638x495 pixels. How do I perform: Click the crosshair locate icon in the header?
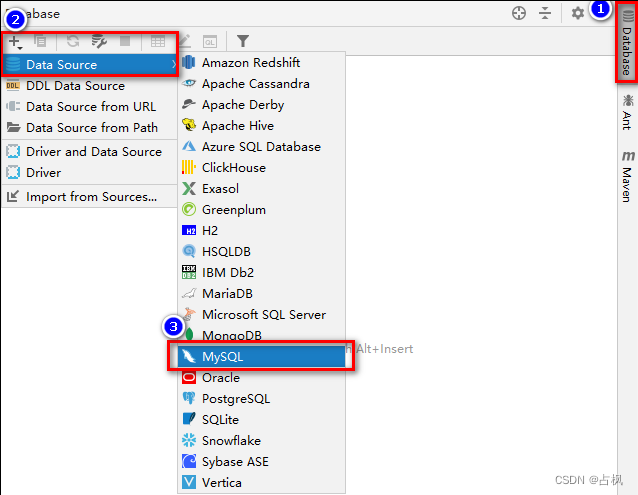coord(519,13)
